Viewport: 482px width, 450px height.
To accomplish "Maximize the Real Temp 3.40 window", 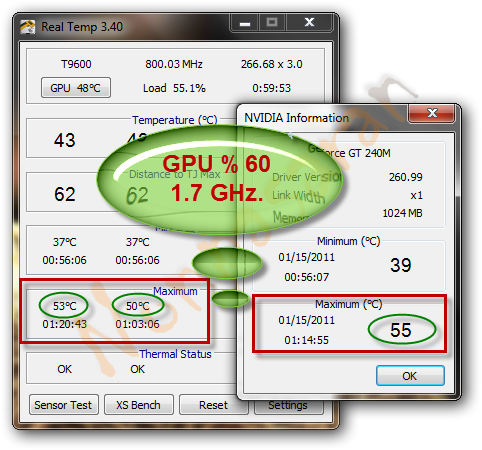I will point(272,23).
